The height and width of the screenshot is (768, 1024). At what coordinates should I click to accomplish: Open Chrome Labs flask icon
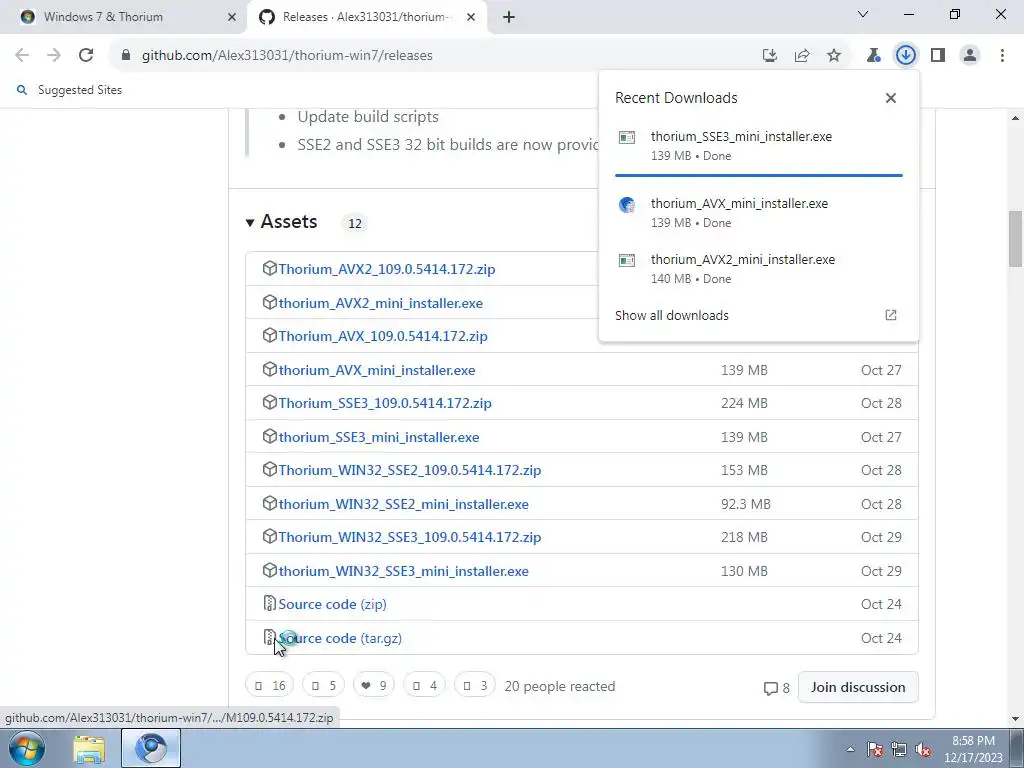[873, 56]
